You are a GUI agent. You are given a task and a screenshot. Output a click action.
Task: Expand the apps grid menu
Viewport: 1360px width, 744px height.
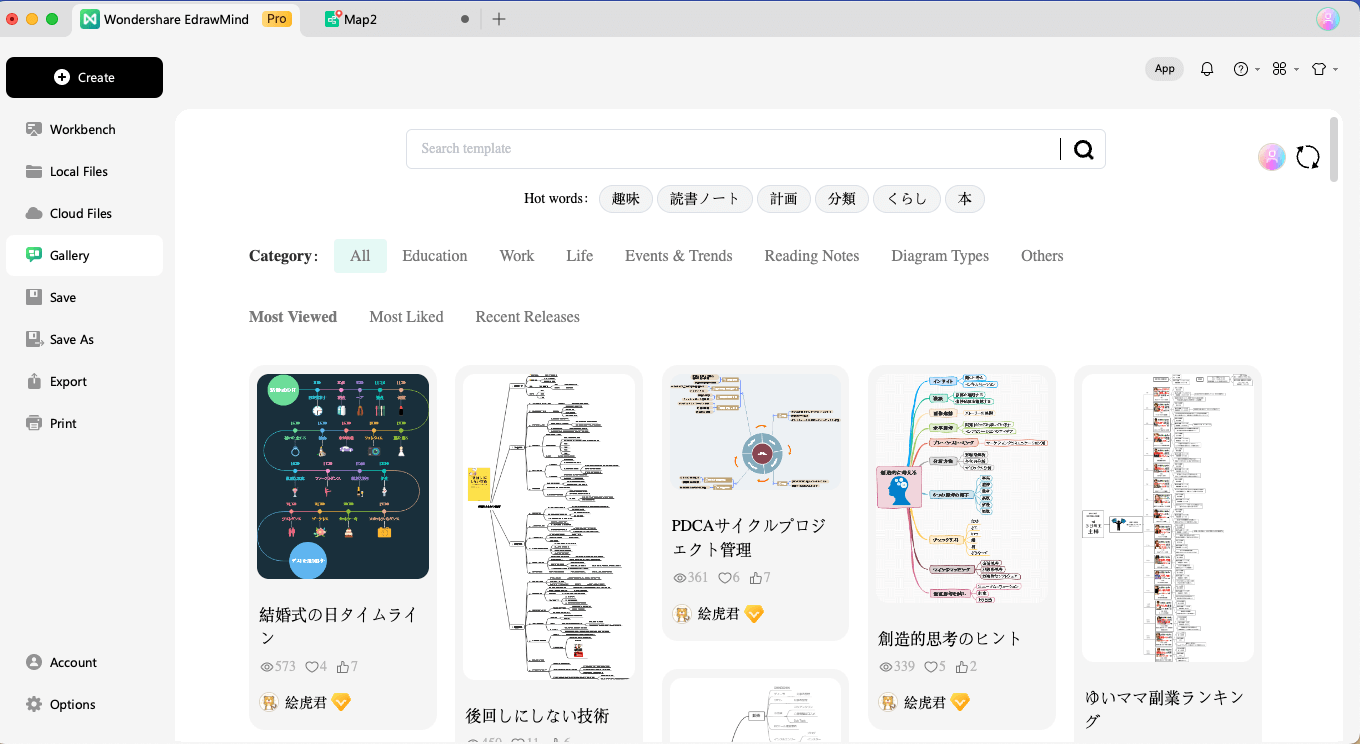pyautogui.click(x=1285, y=69)
